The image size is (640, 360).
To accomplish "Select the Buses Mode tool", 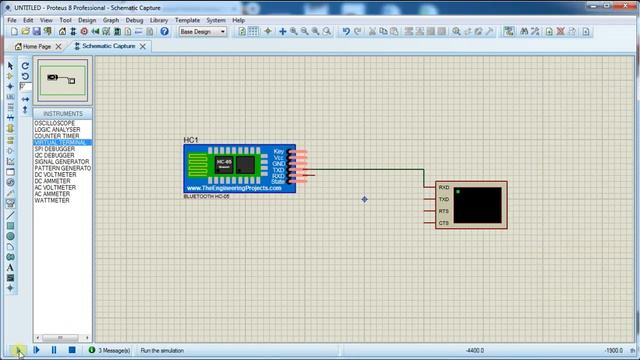I will pos(10,118).
